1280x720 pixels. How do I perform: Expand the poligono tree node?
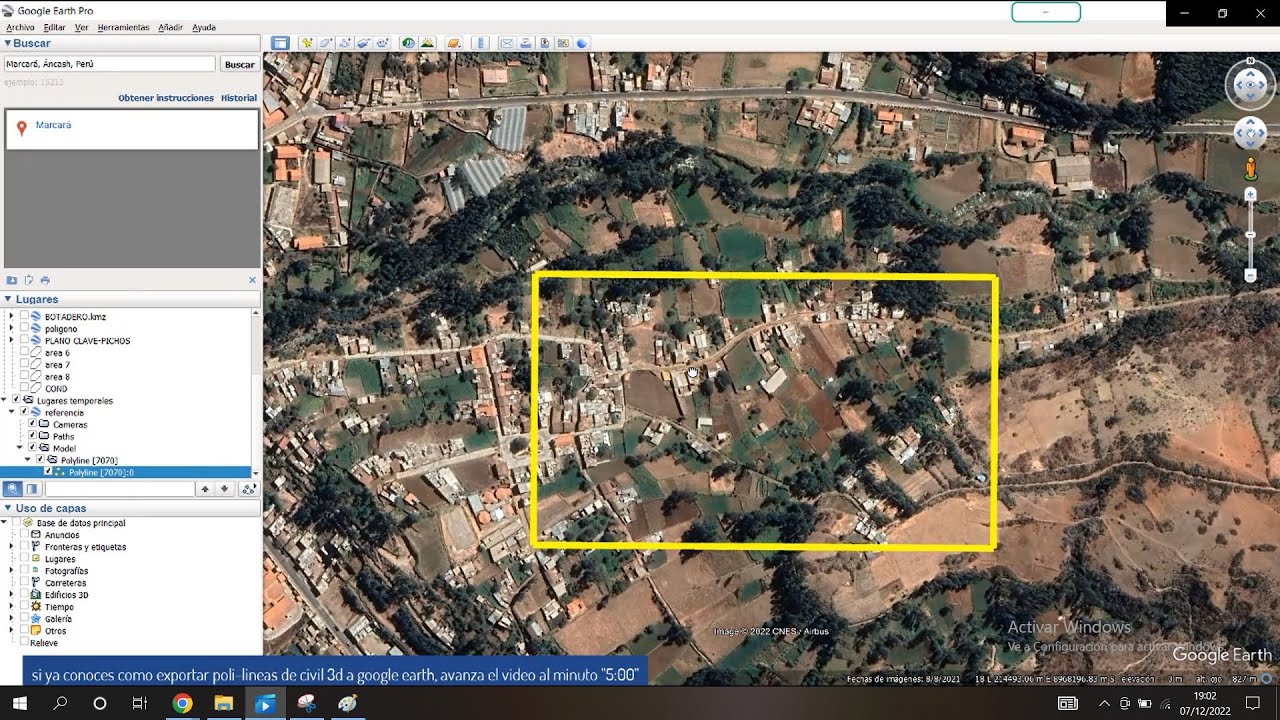click(12, 328)
